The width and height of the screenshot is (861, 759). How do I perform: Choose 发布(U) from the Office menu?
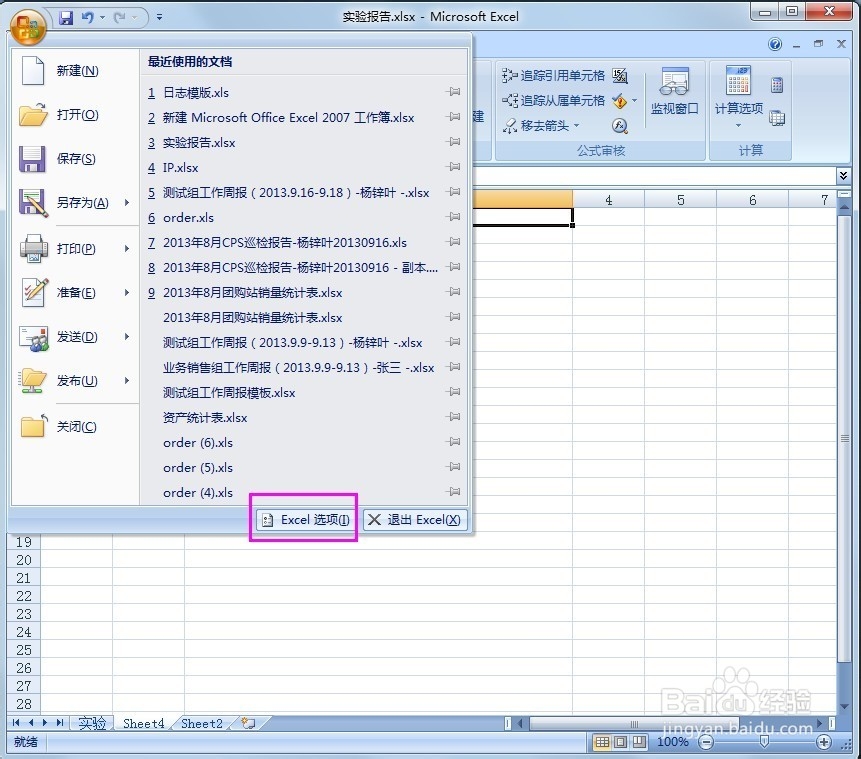[75, 381]
